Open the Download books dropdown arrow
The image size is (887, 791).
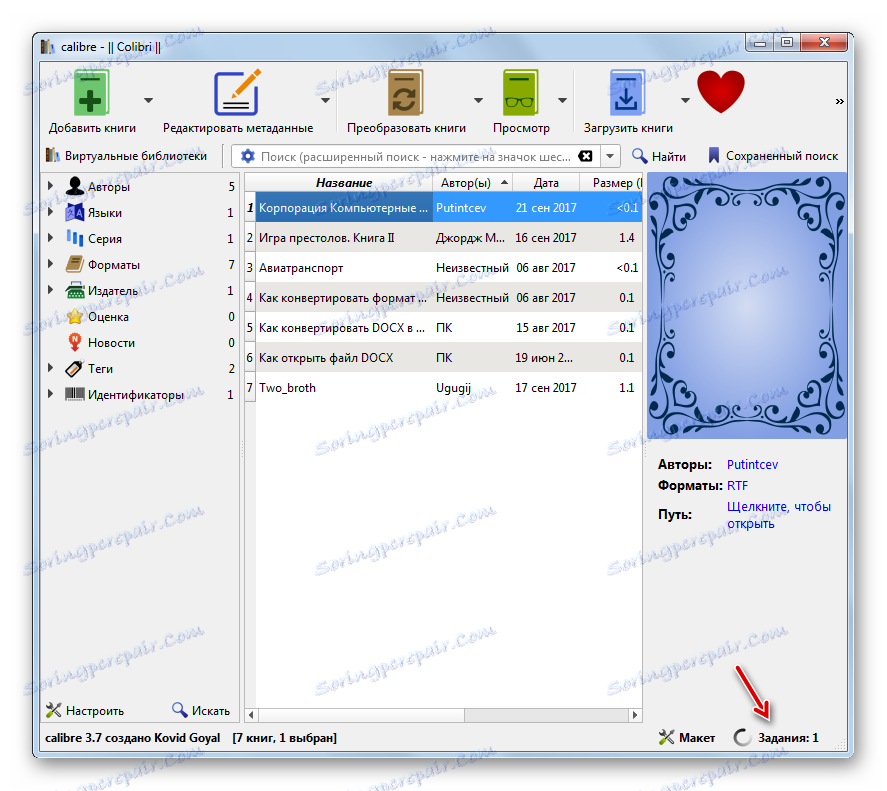[685, 100]
